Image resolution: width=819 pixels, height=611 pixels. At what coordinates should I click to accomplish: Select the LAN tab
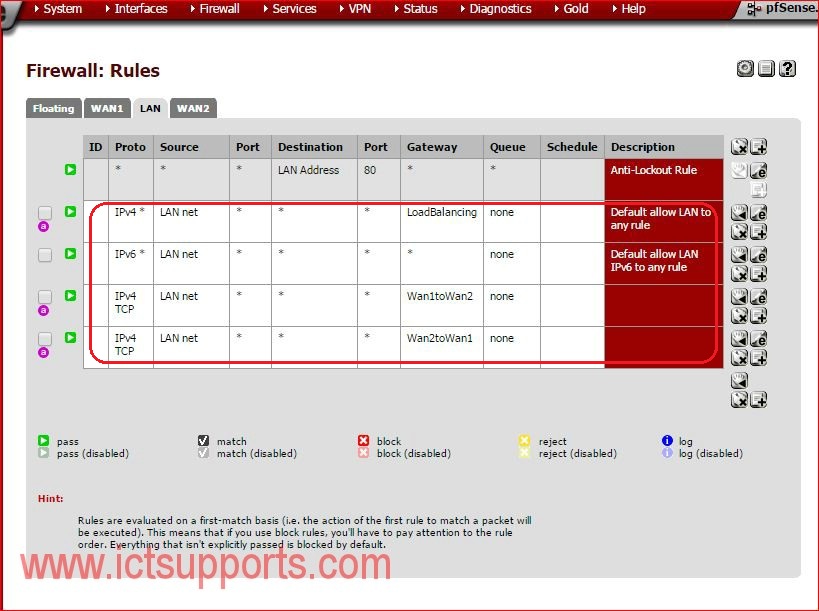(150, 108)
